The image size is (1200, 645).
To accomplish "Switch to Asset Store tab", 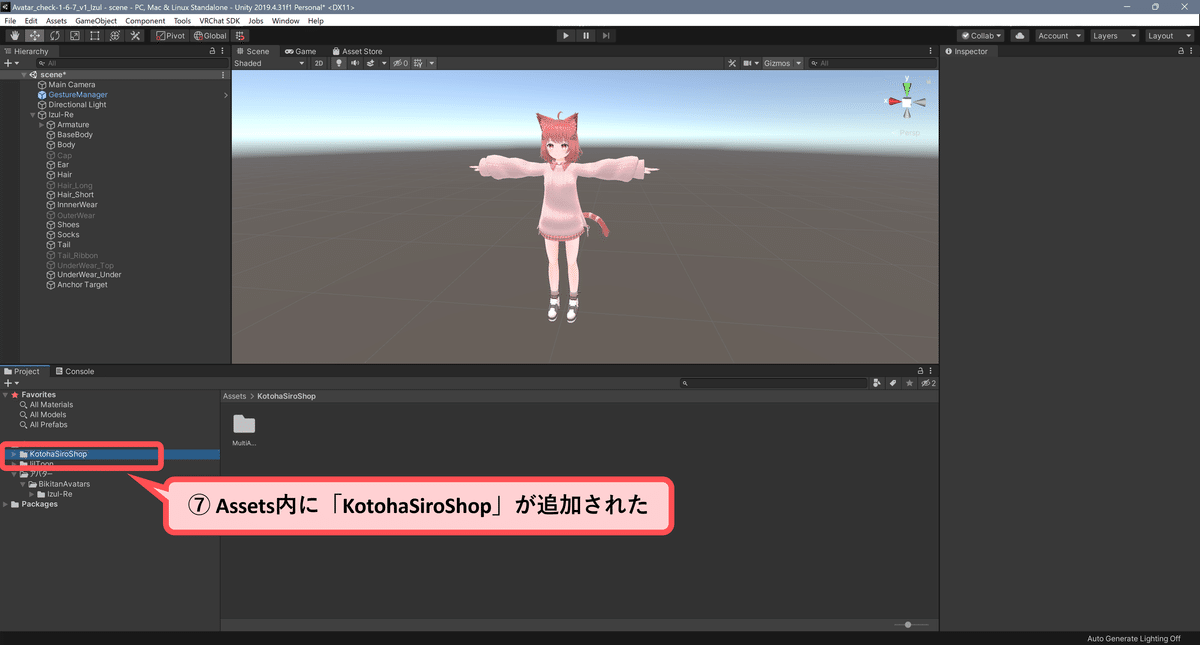I will 357,51.
